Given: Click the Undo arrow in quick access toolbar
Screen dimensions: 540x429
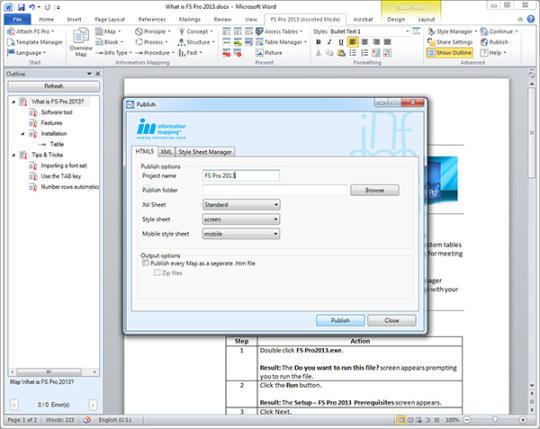Looking at the screenshot, I should (32, 7).
